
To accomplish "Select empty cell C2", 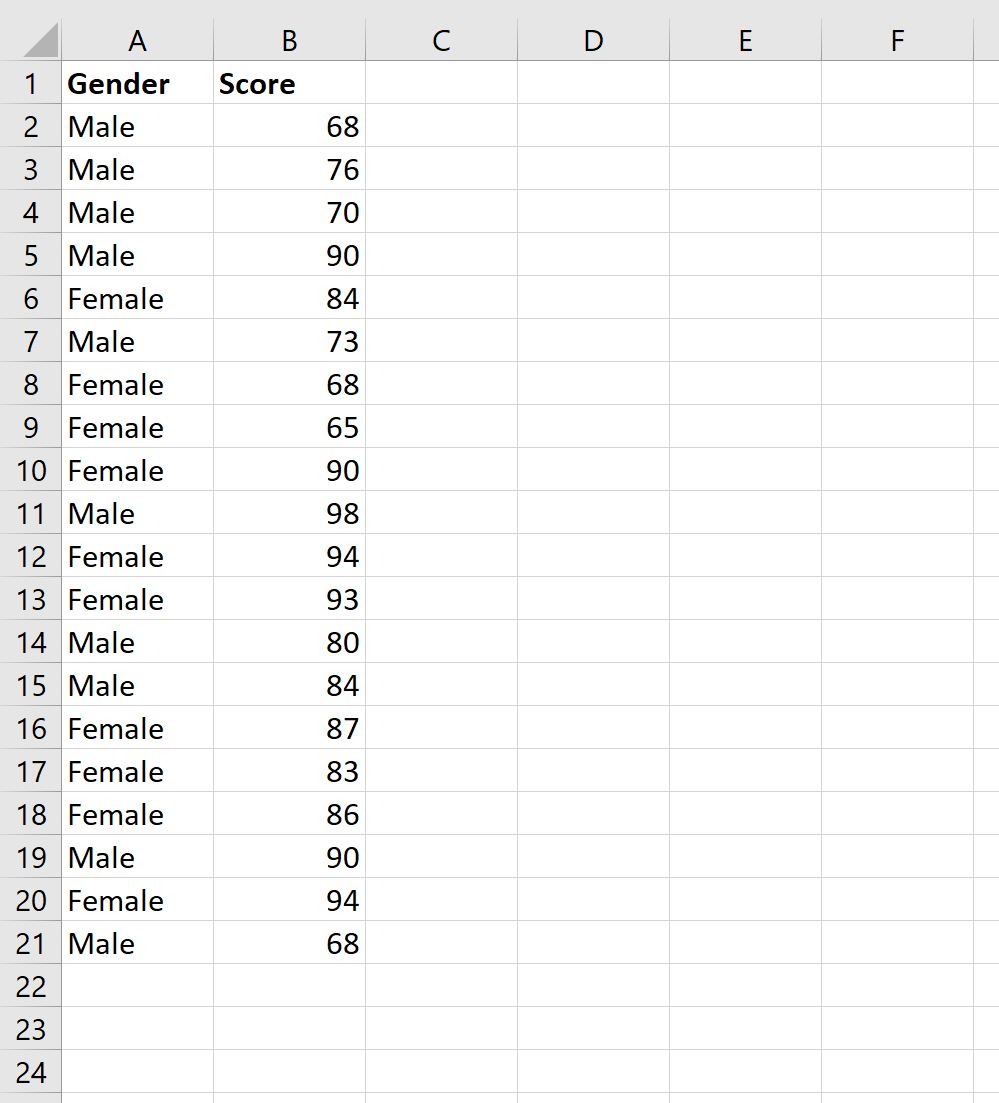I will click(x=440, y=126).
